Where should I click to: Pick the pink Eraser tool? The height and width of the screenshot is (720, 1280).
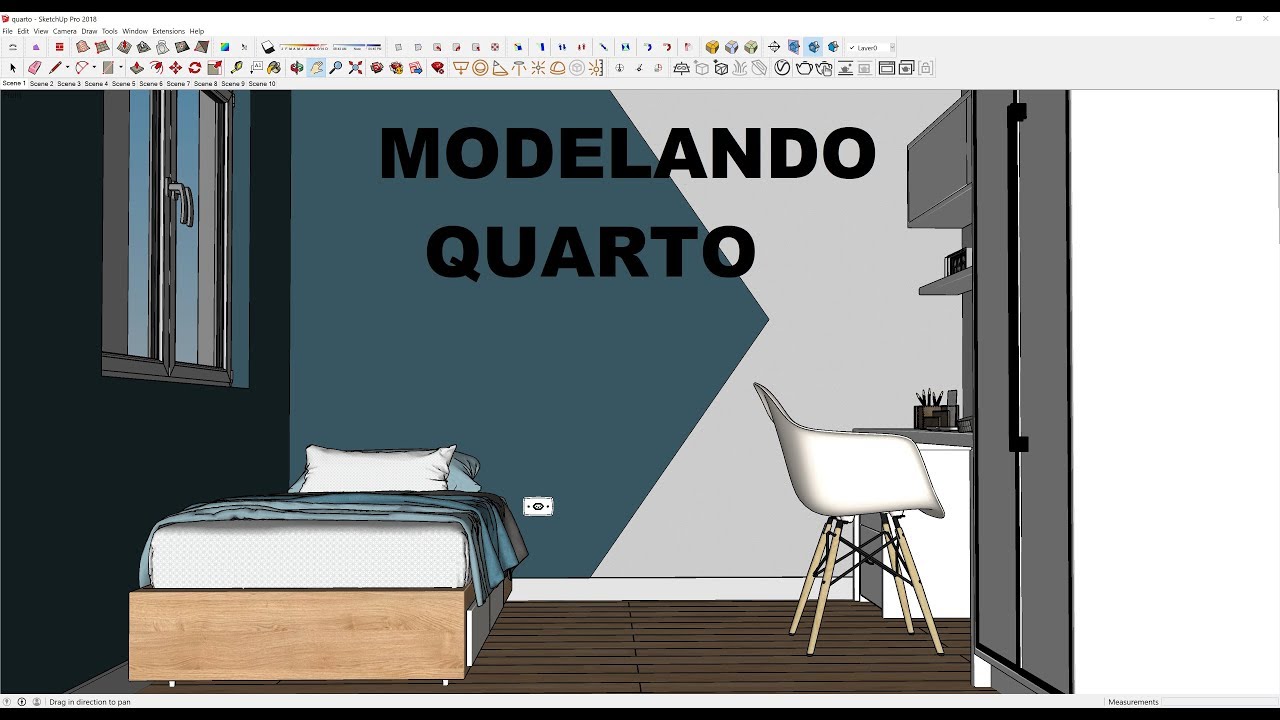point(34,68)
